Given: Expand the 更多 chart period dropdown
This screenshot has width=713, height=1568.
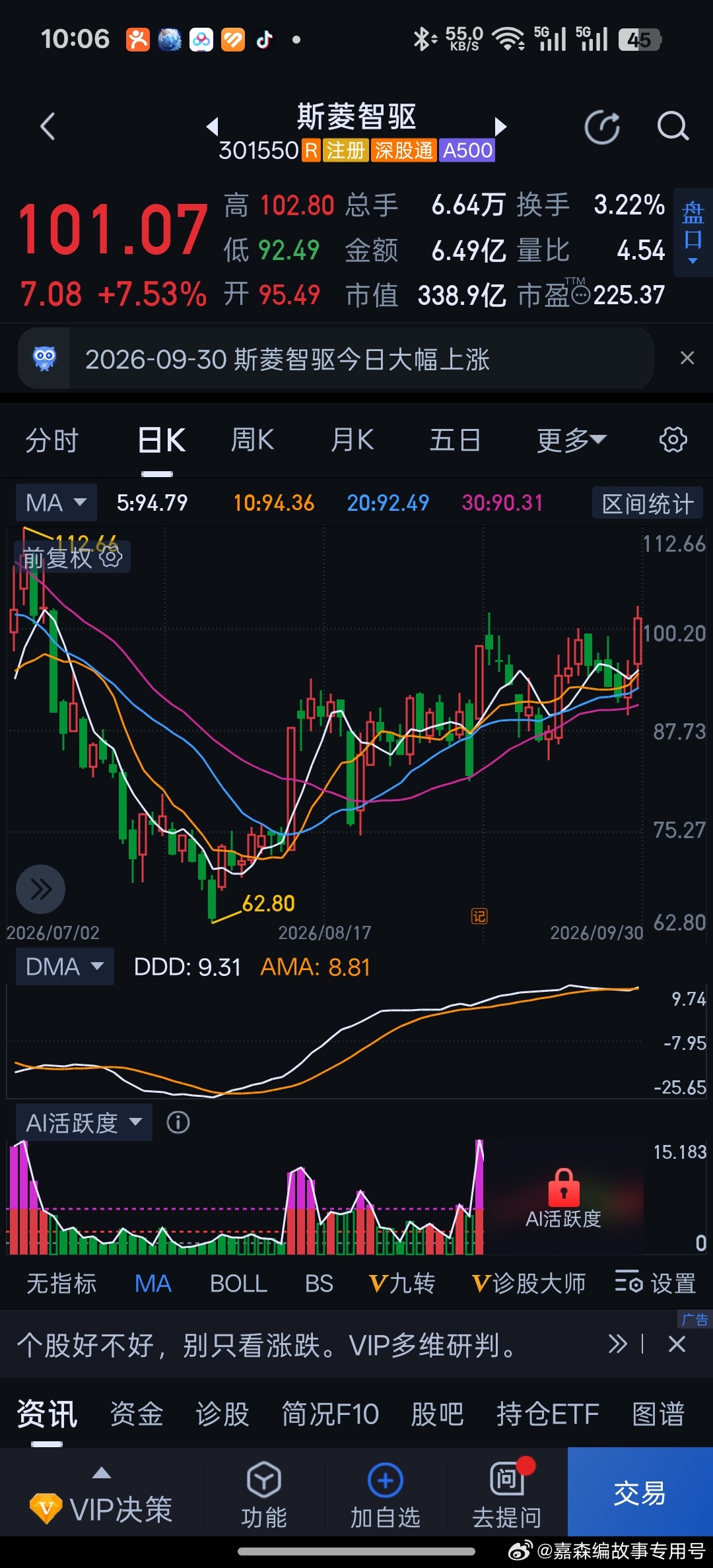Looking at the screenshot, I should tap(571, 440).
